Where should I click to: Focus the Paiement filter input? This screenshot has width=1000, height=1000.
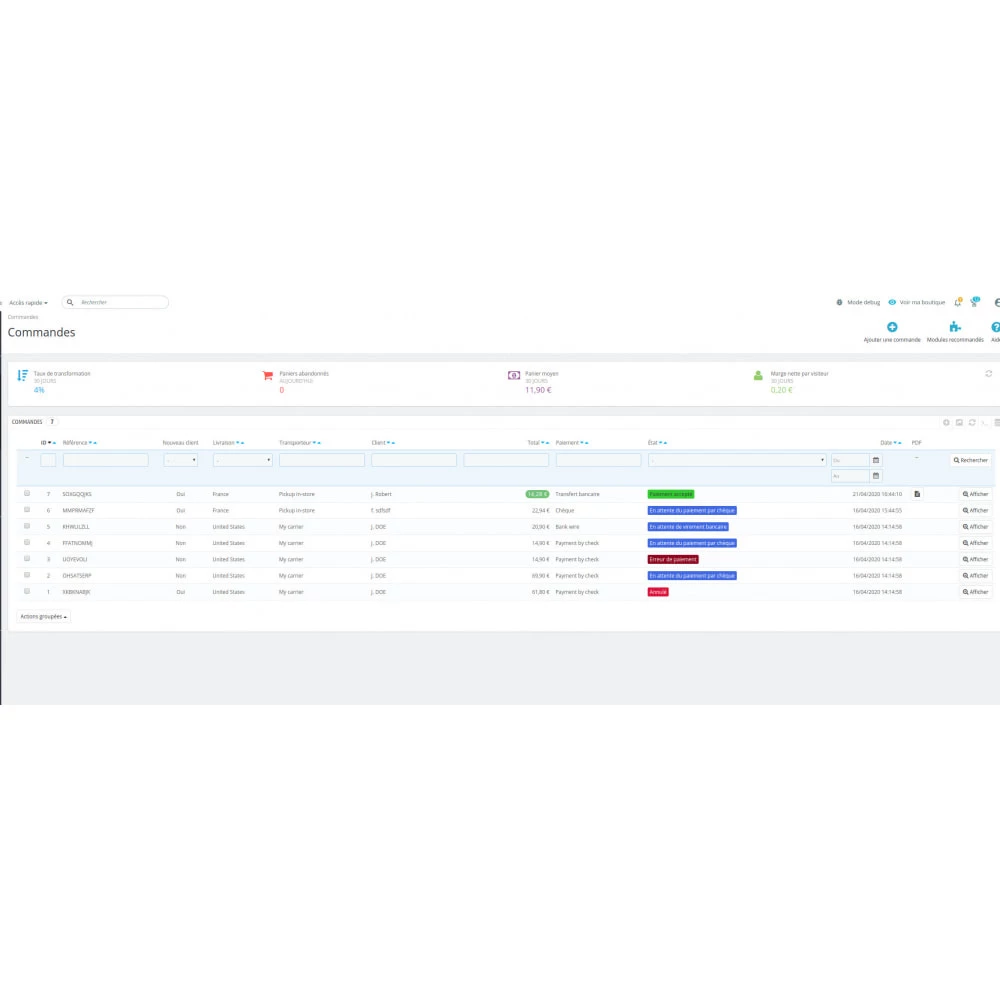(x=598, y=460)
